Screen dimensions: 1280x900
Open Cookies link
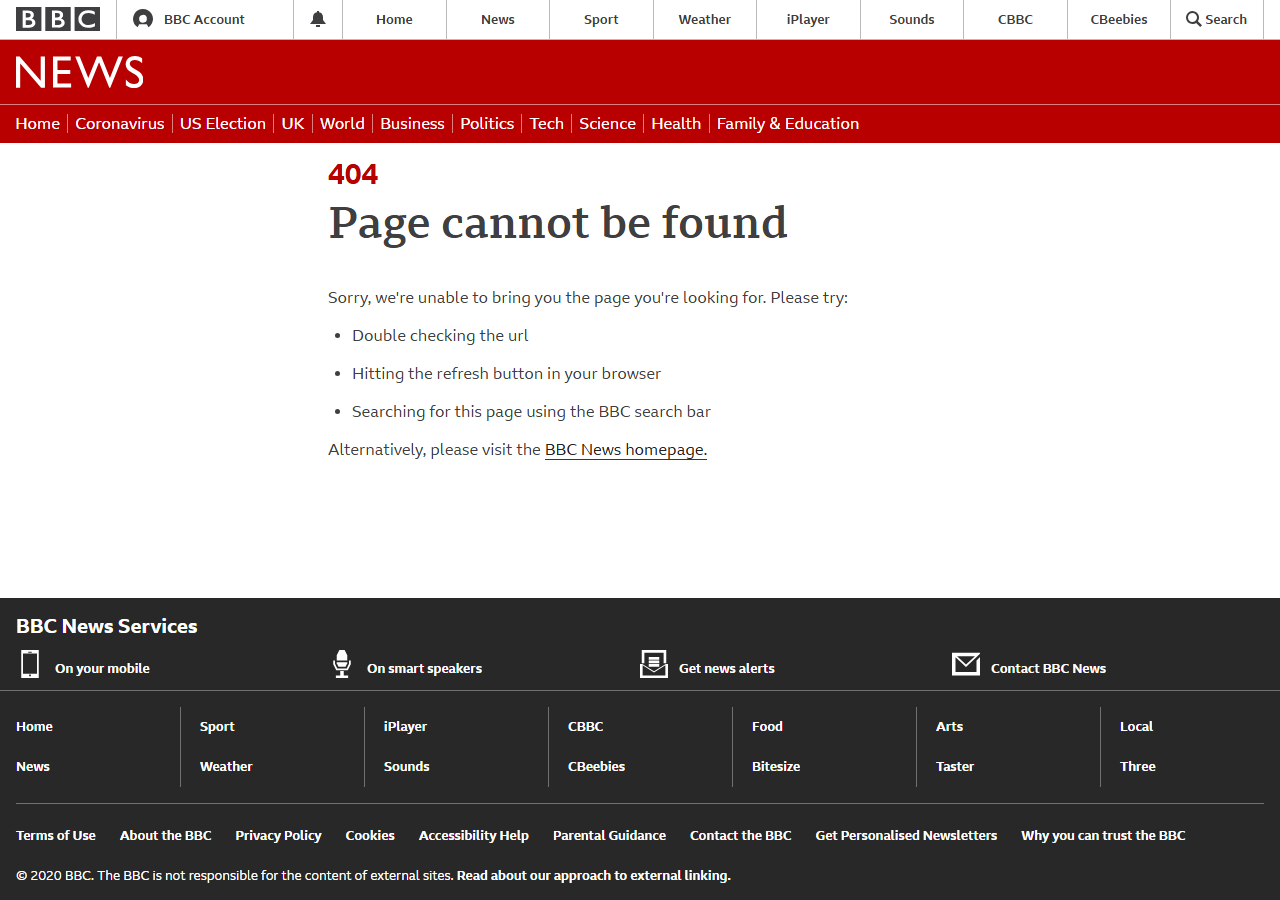pyautogui.click(x=370, y=835)
